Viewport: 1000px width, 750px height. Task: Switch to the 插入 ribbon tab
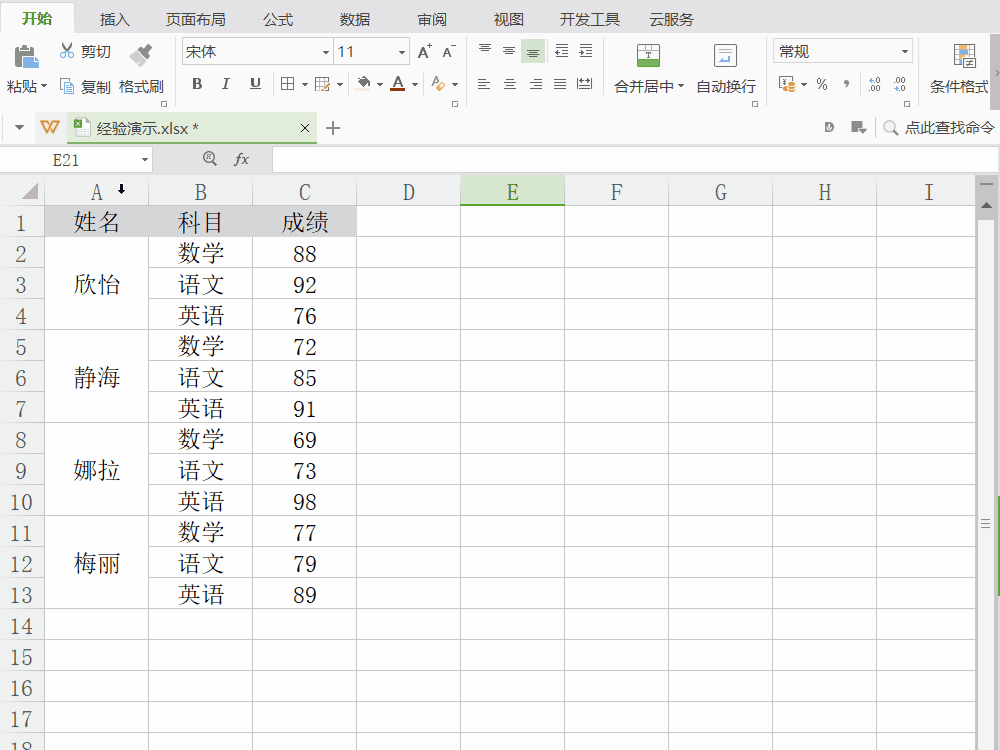(x=115, y=20)
